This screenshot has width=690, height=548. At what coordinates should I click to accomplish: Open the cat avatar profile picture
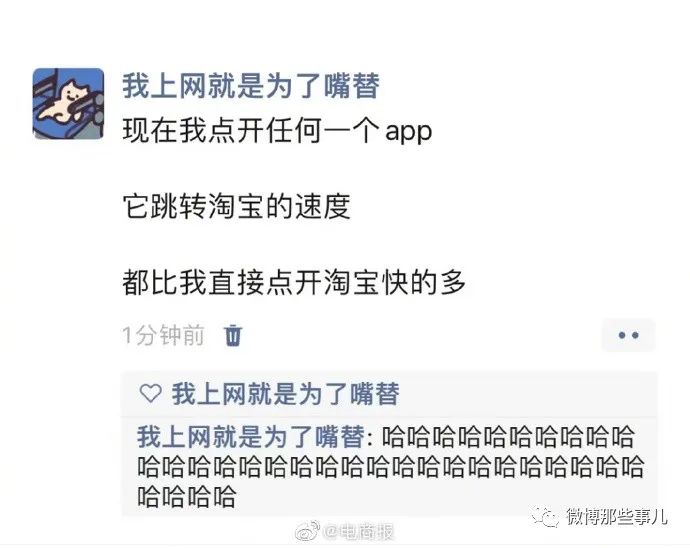click(x=69, y=103)
